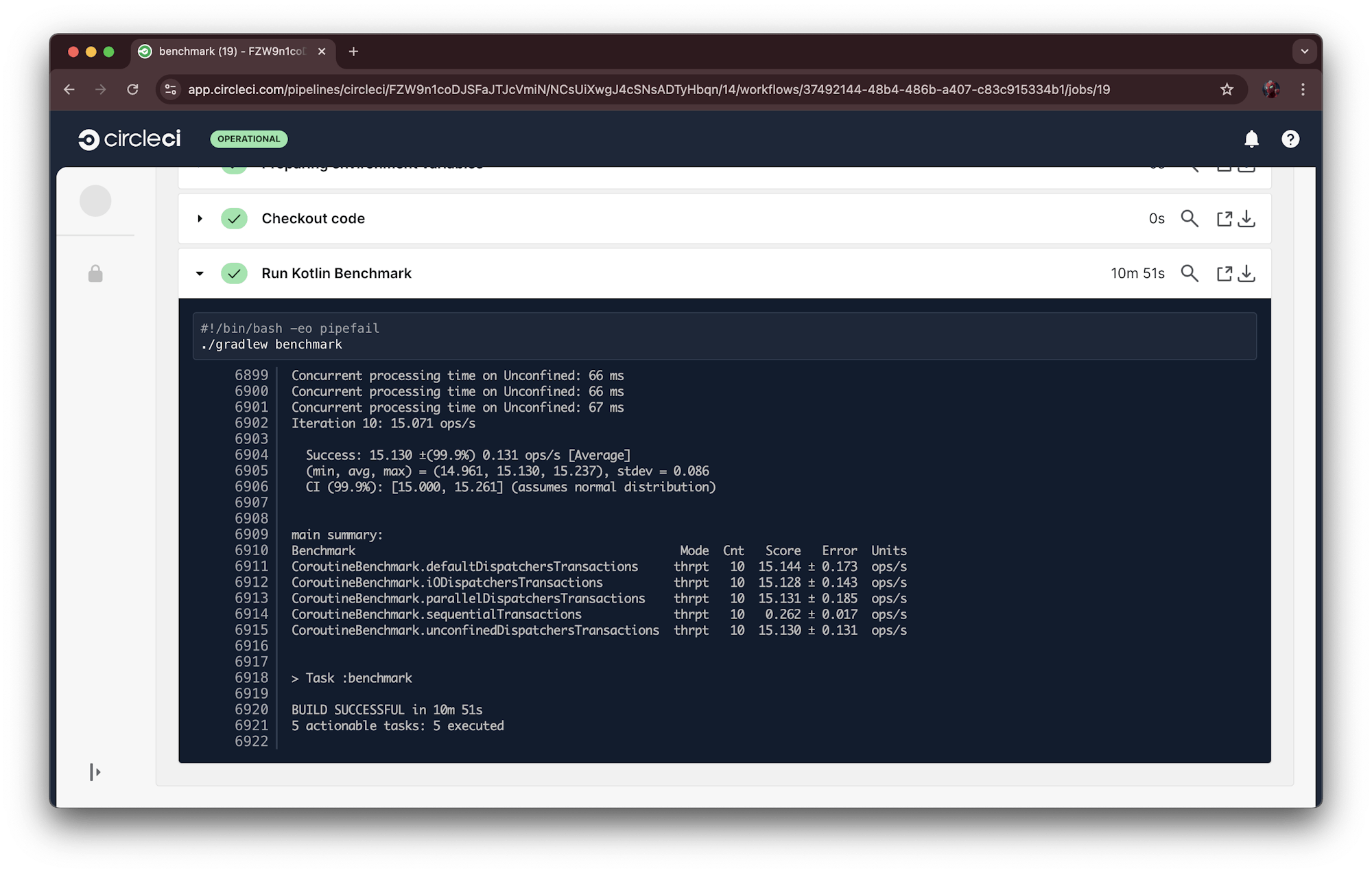
Task: Search within Run Kotlin Benchmark logs
Action: [x=1190, y=273]
